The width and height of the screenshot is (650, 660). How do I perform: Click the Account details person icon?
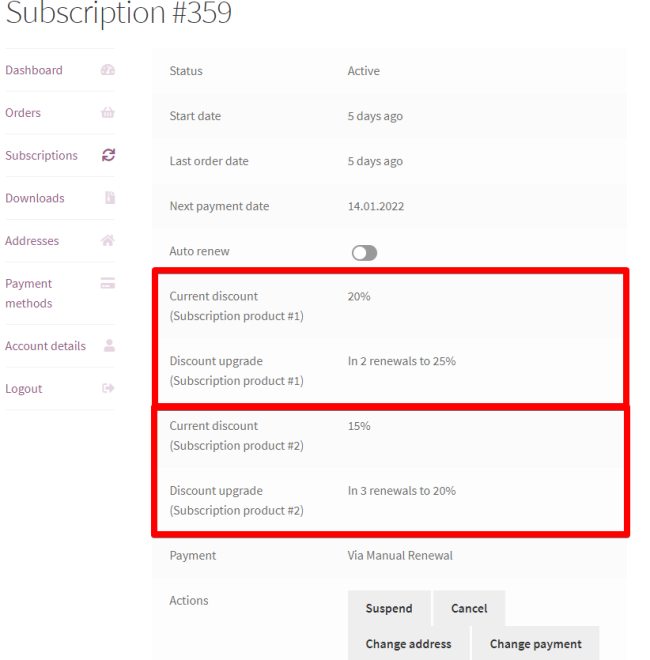(x=109, y=346)
